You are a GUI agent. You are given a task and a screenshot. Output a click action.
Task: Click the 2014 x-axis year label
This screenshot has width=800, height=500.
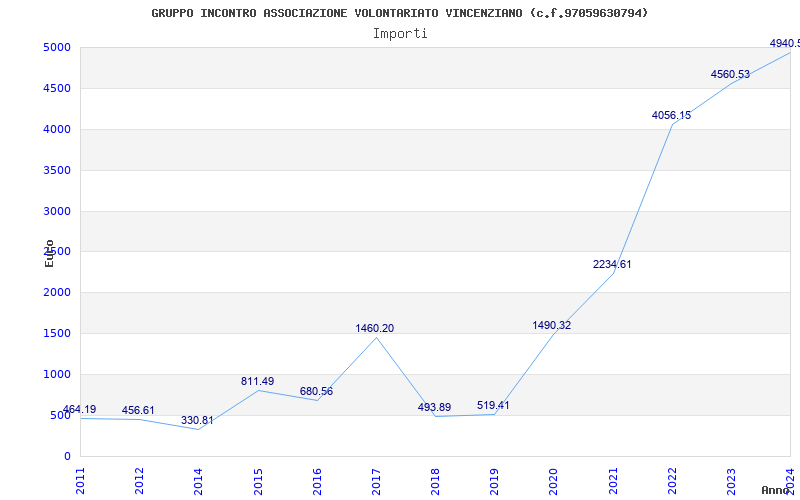(x=198, y=481)
